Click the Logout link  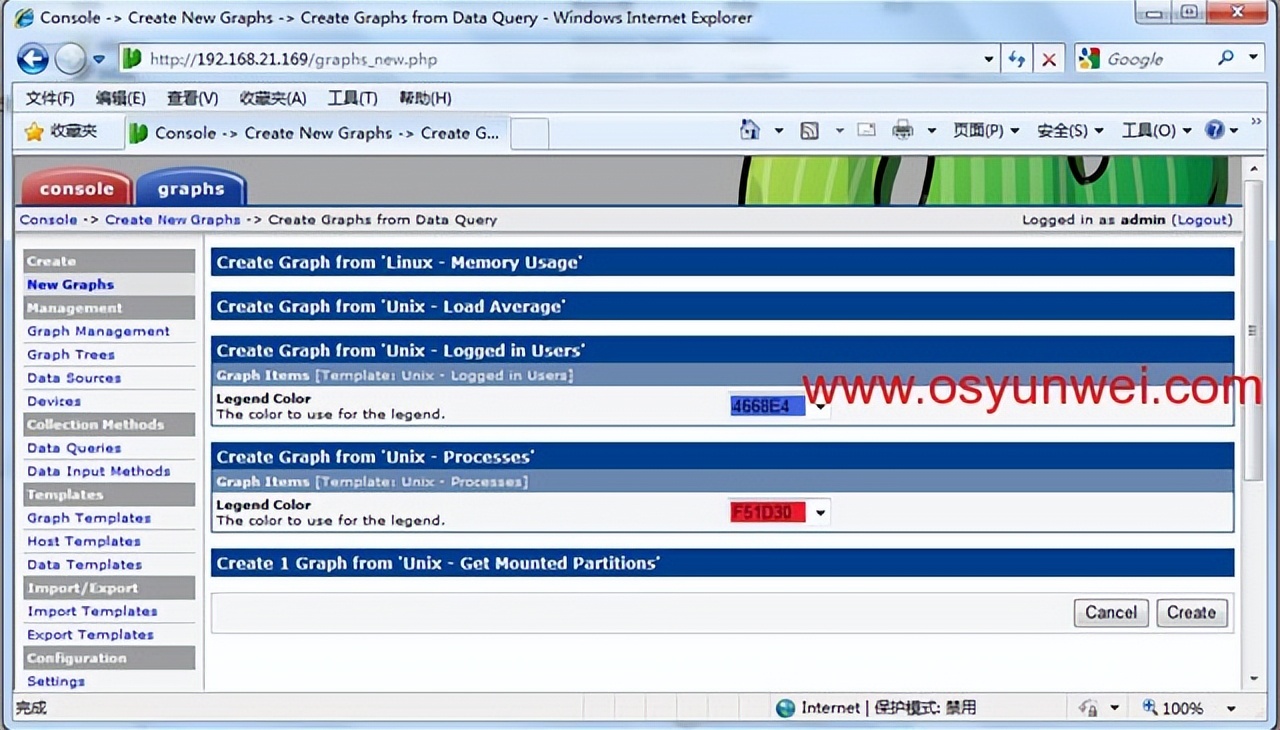click(x=1203, y=219)
